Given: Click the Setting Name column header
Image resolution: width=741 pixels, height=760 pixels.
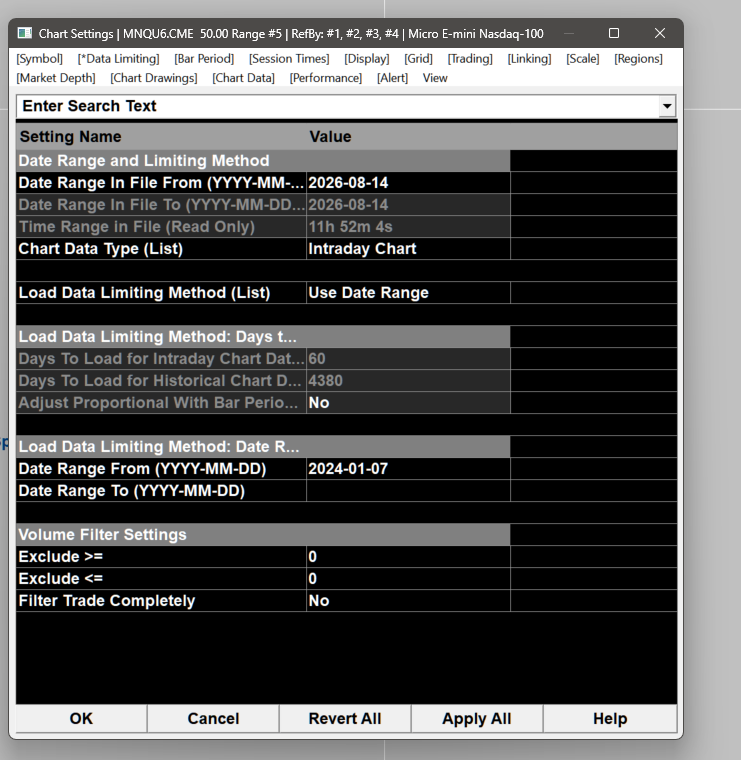Looking at the screenshot, I should 161,137.
